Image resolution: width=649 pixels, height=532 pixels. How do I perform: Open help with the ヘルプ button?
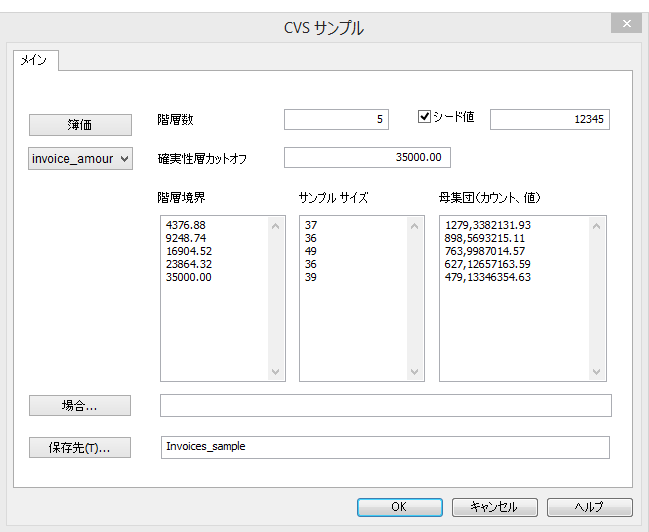point(589,507)
